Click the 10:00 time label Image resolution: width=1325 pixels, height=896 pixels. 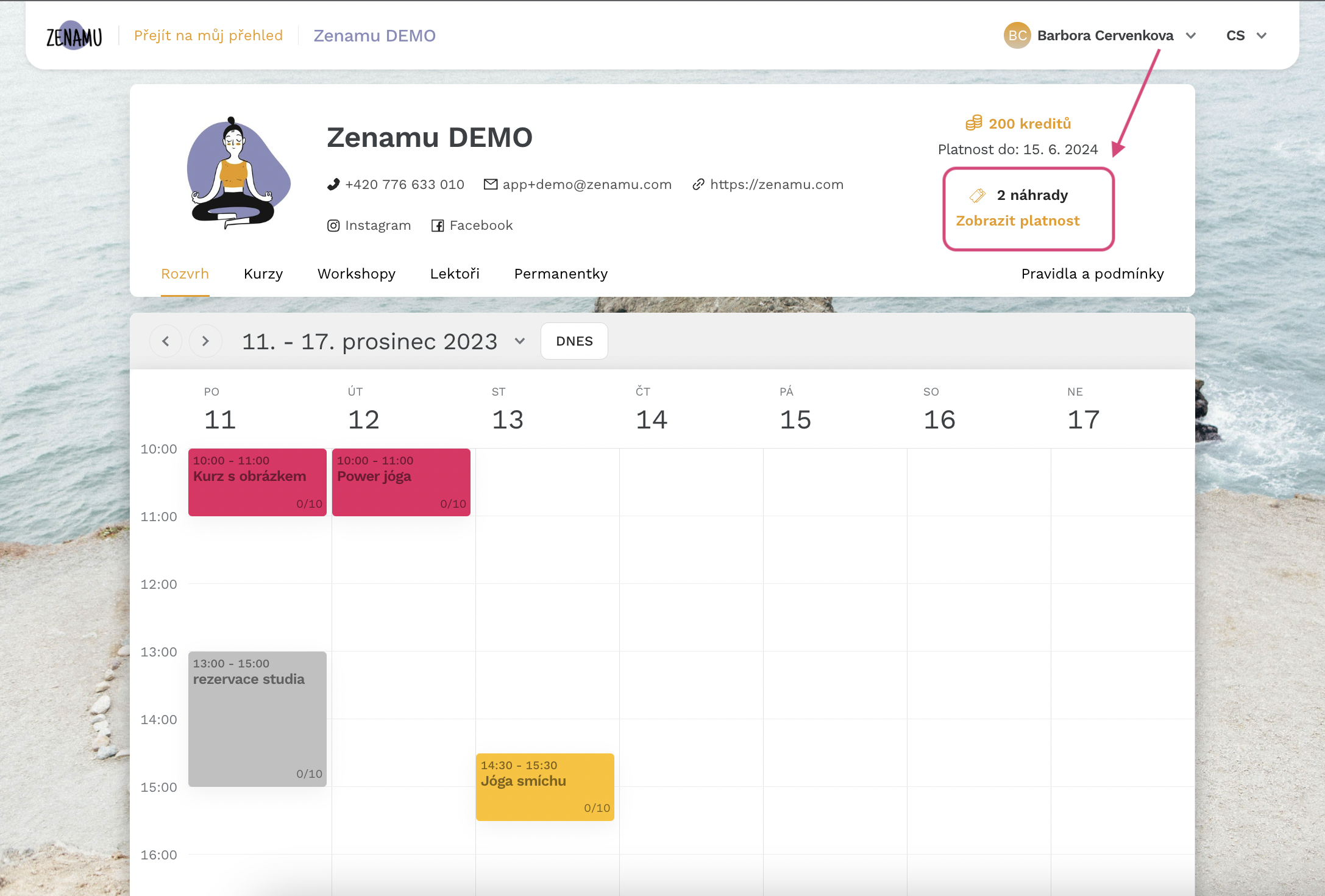click(x=158, y=449)
